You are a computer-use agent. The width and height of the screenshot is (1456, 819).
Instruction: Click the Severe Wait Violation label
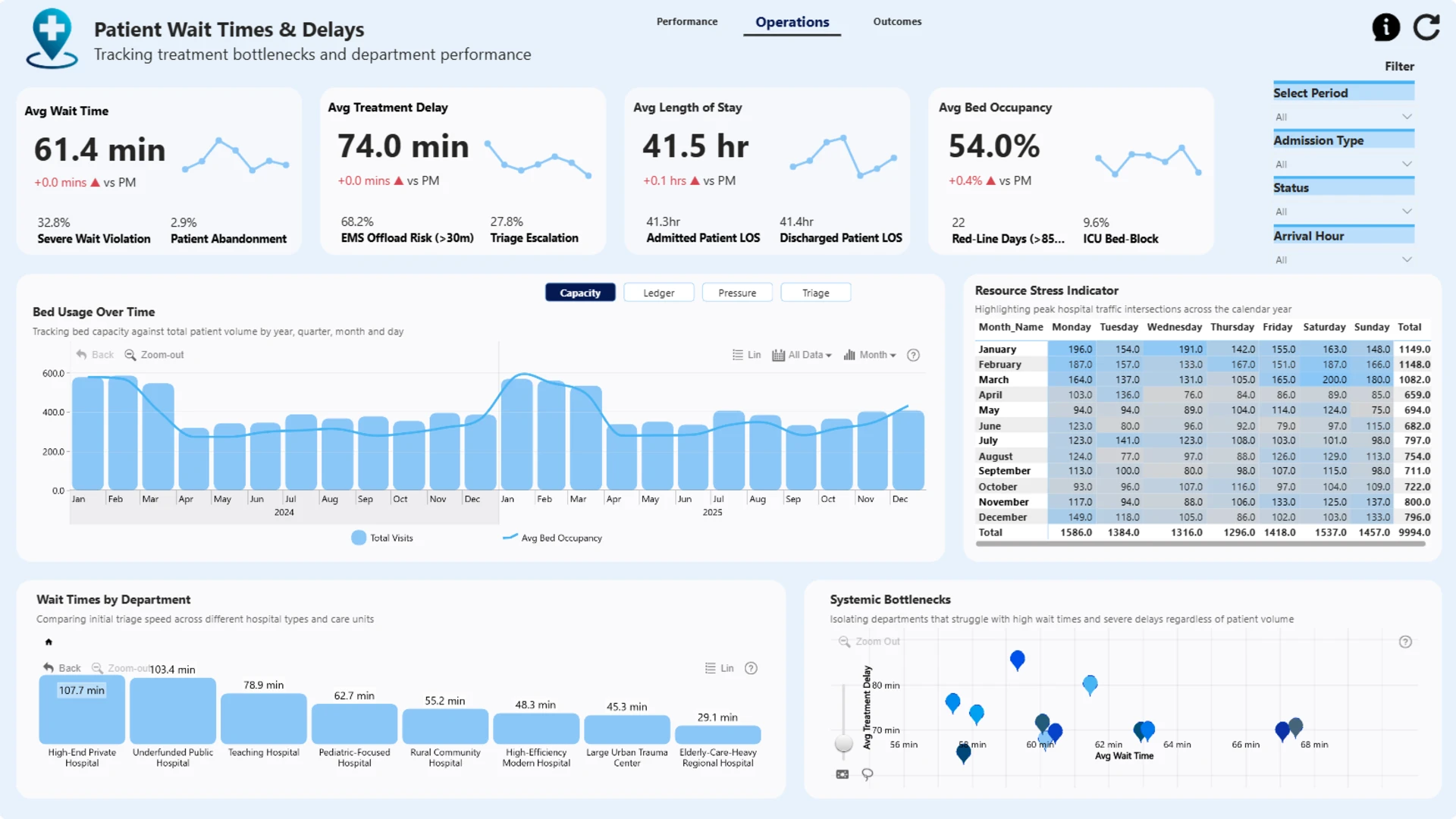pos(94,239)
